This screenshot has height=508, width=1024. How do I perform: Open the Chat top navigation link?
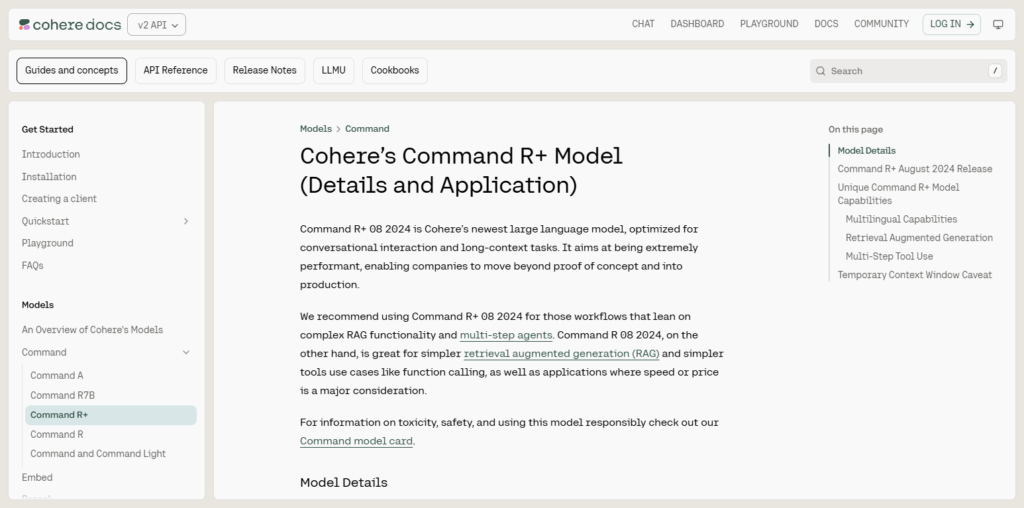pyautogui.click(x=643, y=24)
